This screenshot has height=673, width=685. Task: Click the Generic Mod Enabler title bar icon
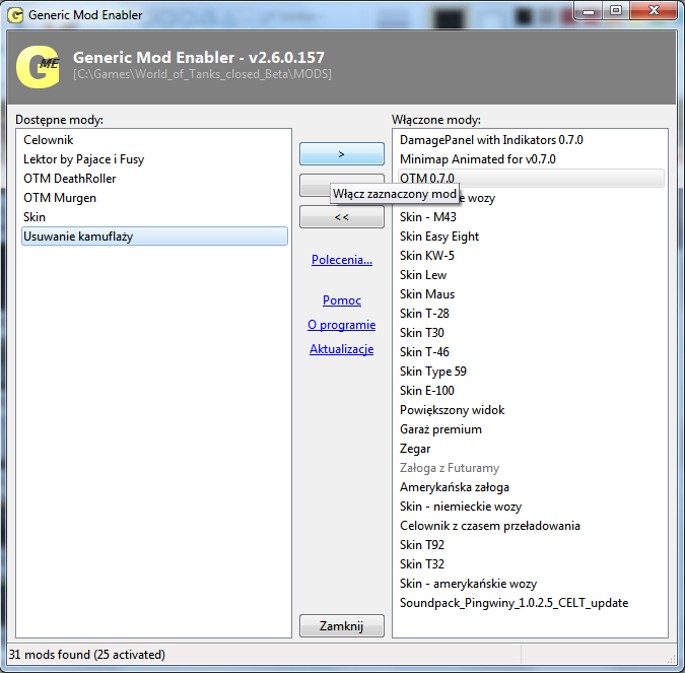16,15
